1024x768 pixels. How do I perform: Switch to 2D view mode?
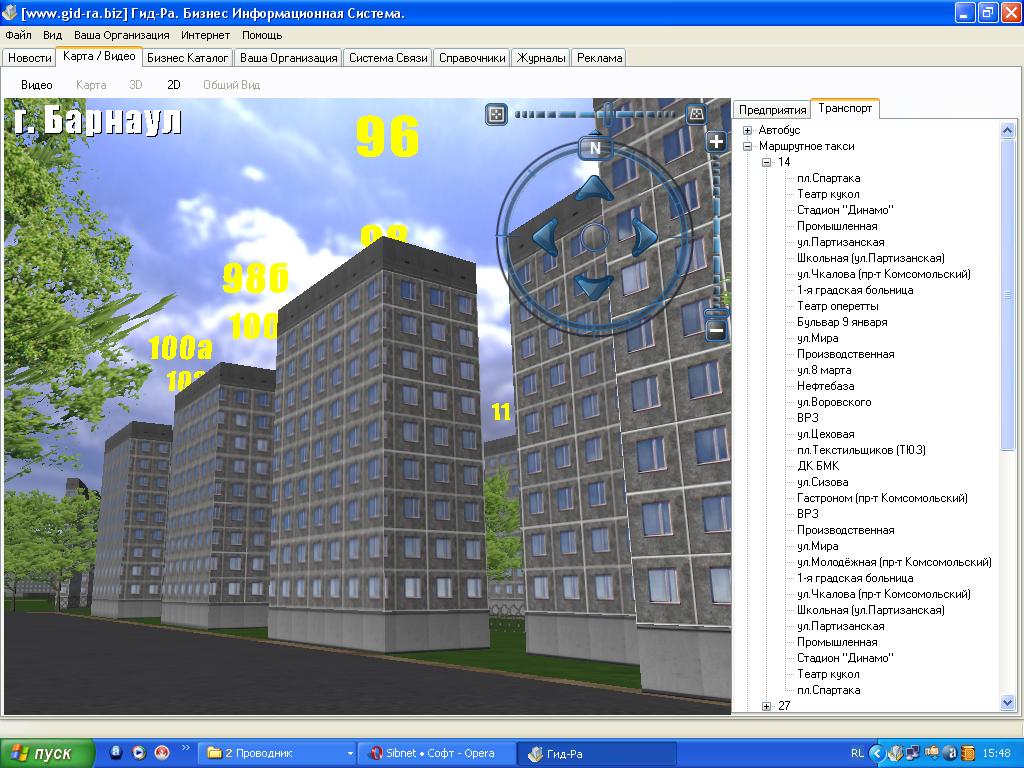(x=174, y=85)
